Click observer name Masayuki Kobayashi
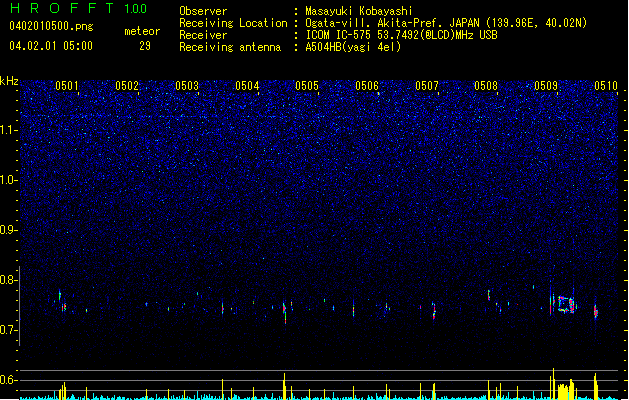 359,11
